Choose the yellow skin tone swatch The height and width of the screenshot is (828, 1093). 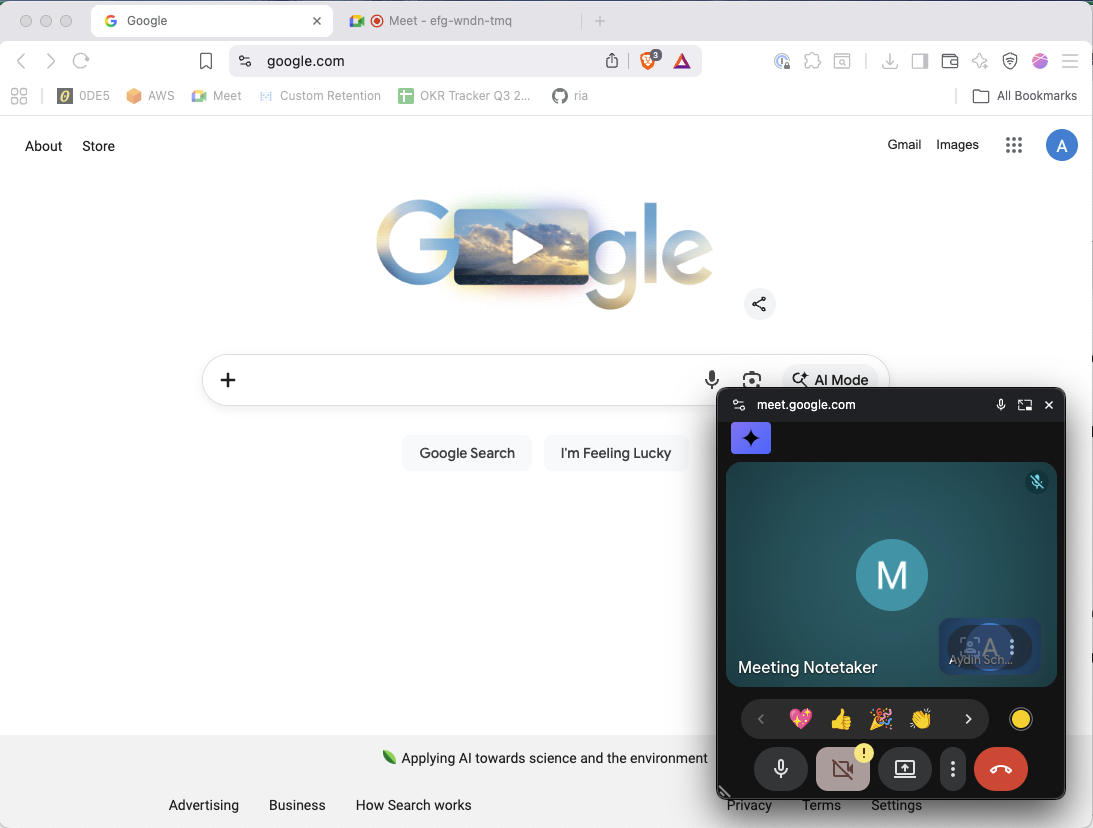(1021, 719)
